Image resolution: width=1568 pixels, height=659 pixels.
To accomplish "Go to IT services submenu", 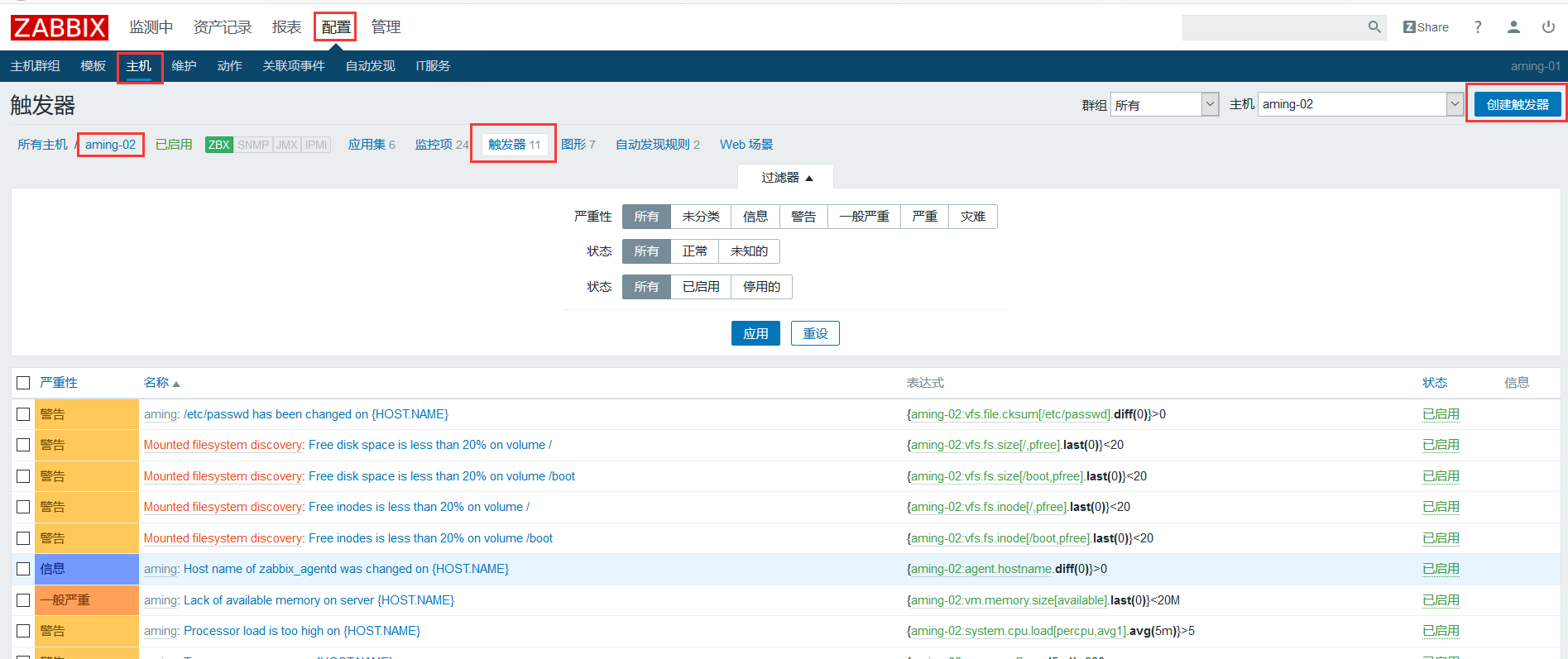I will point(433,66).
